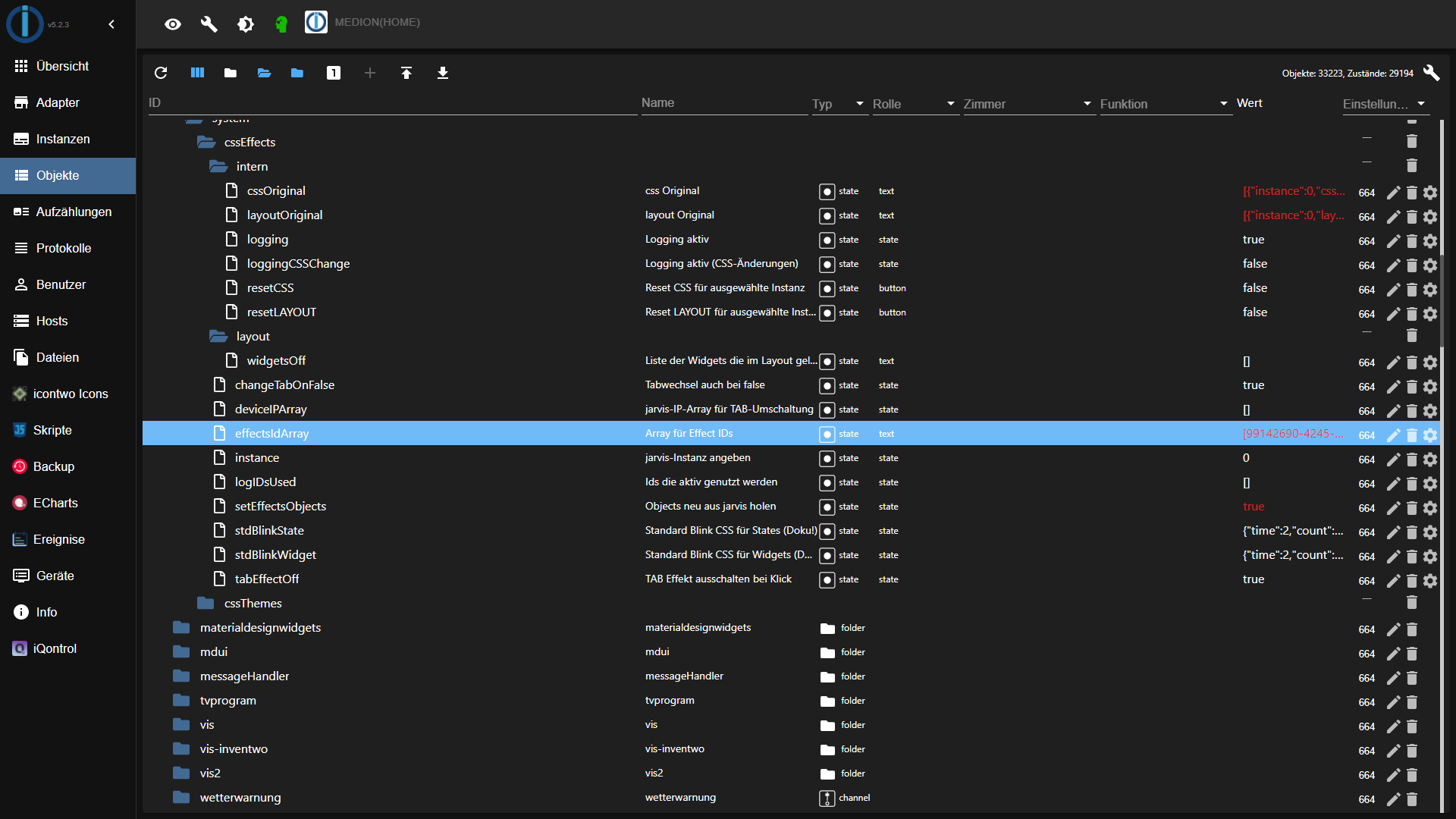Click the green expert mode head icon
1456x819 pixels.
point(281,24)
